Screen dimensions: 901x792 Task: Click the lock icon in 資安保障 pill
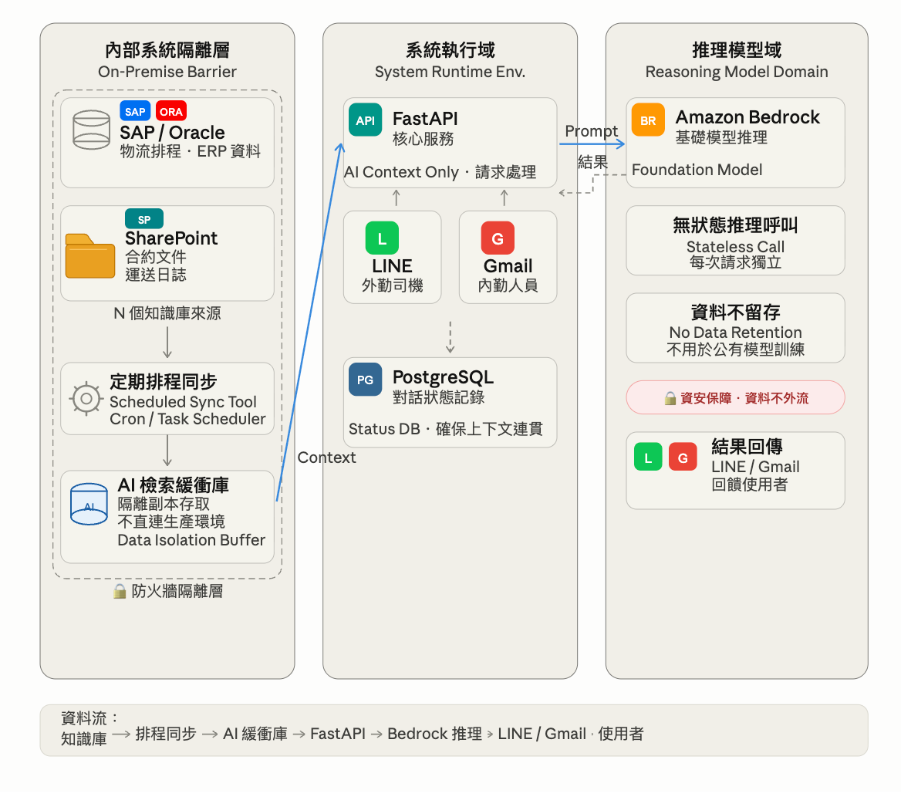tap(670, 398)
